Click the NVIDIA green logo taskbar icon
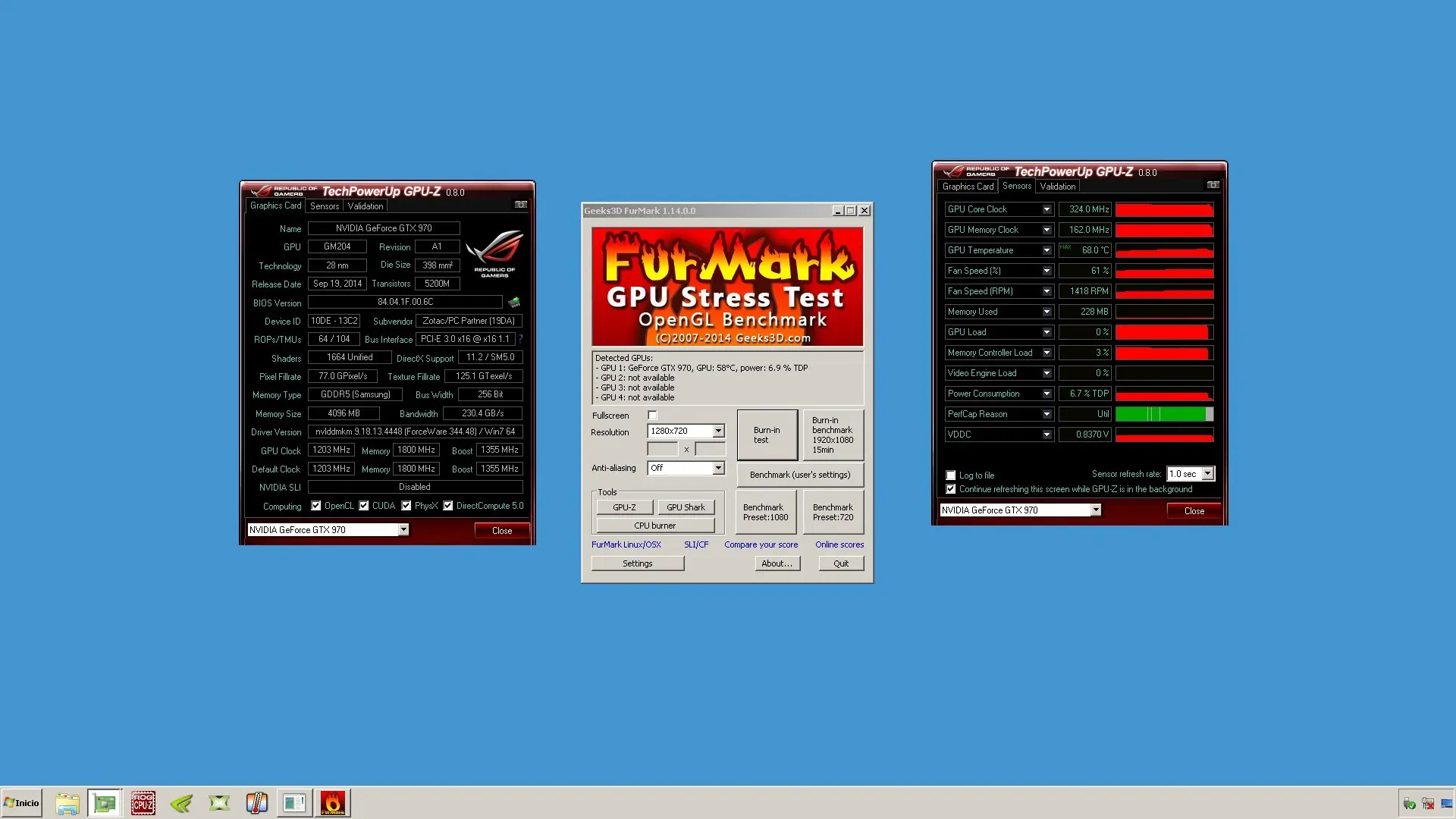This screenshot has width=1456, height=819. pos(181,803)
